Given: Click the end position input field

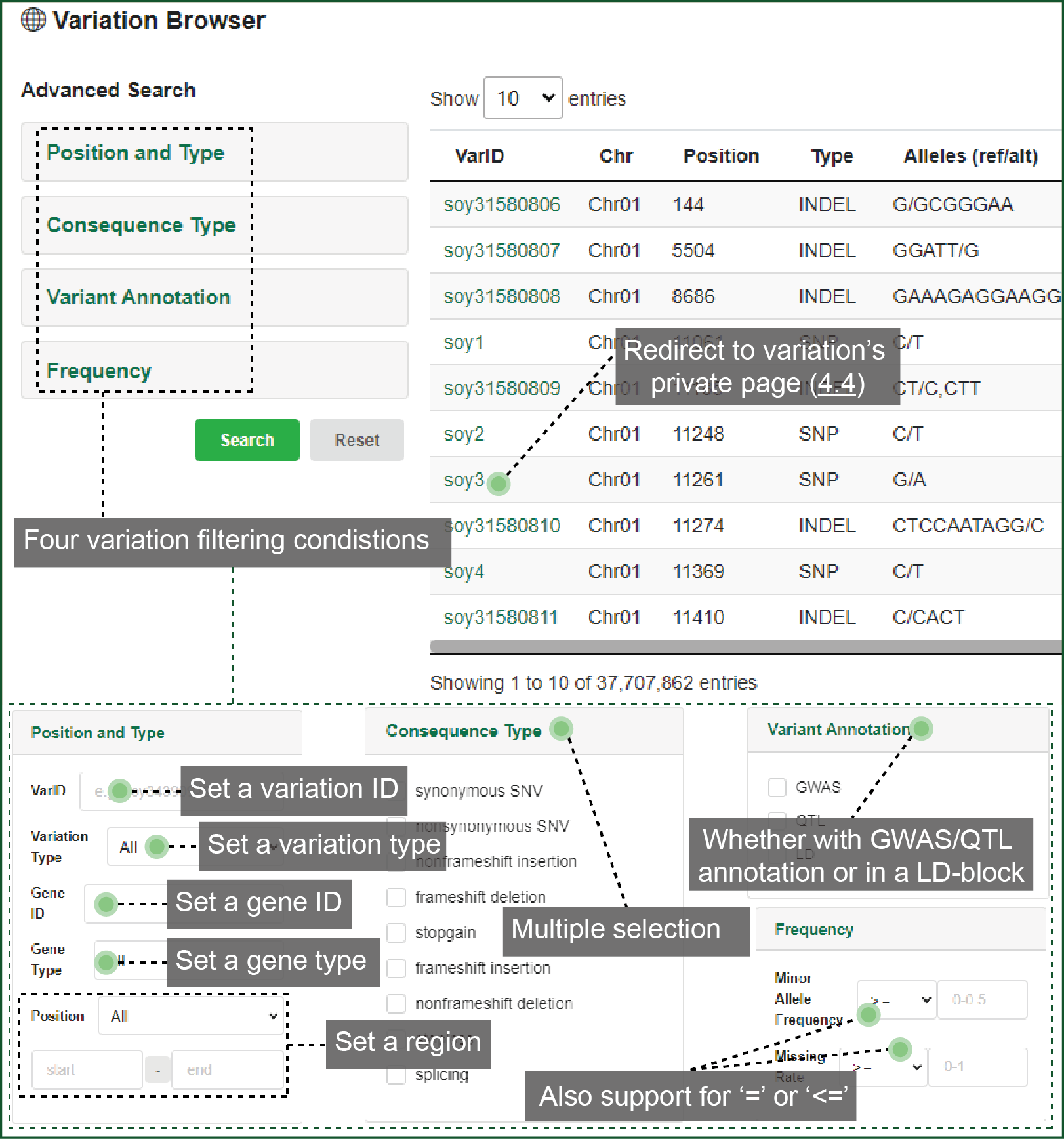Looking at the screenshot, I should pyautogui.click(x=227, y=1069).
